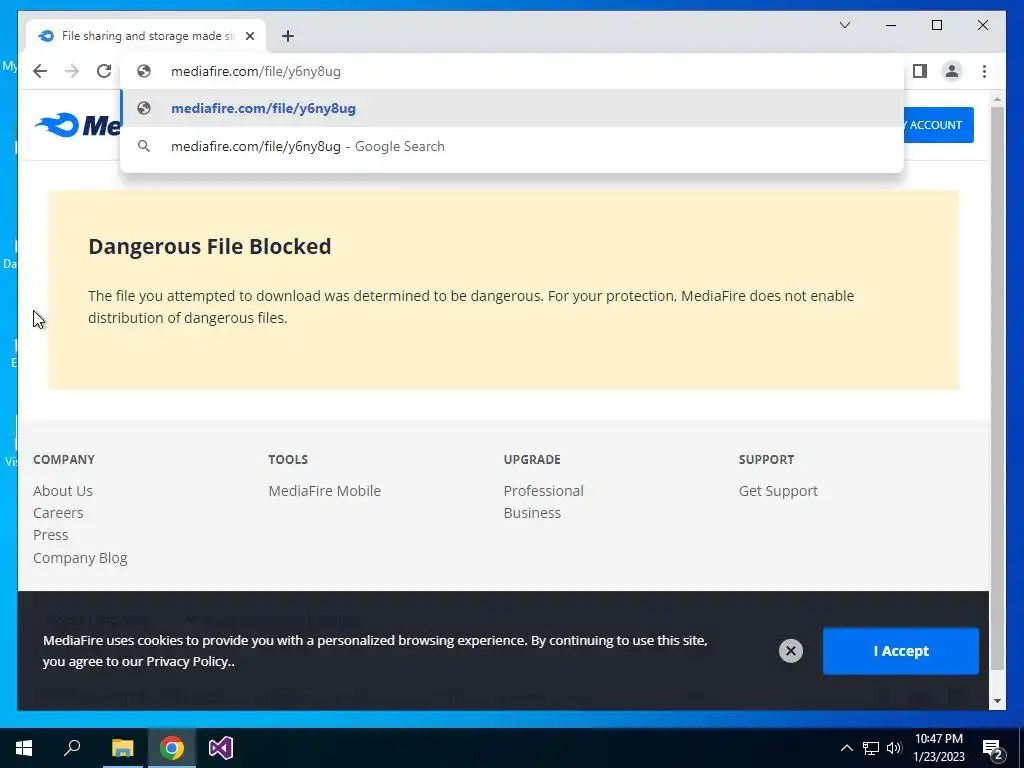Click the TOOLS footer heading
Viewport: 1024px width, 768px height.
click(288, 459)
